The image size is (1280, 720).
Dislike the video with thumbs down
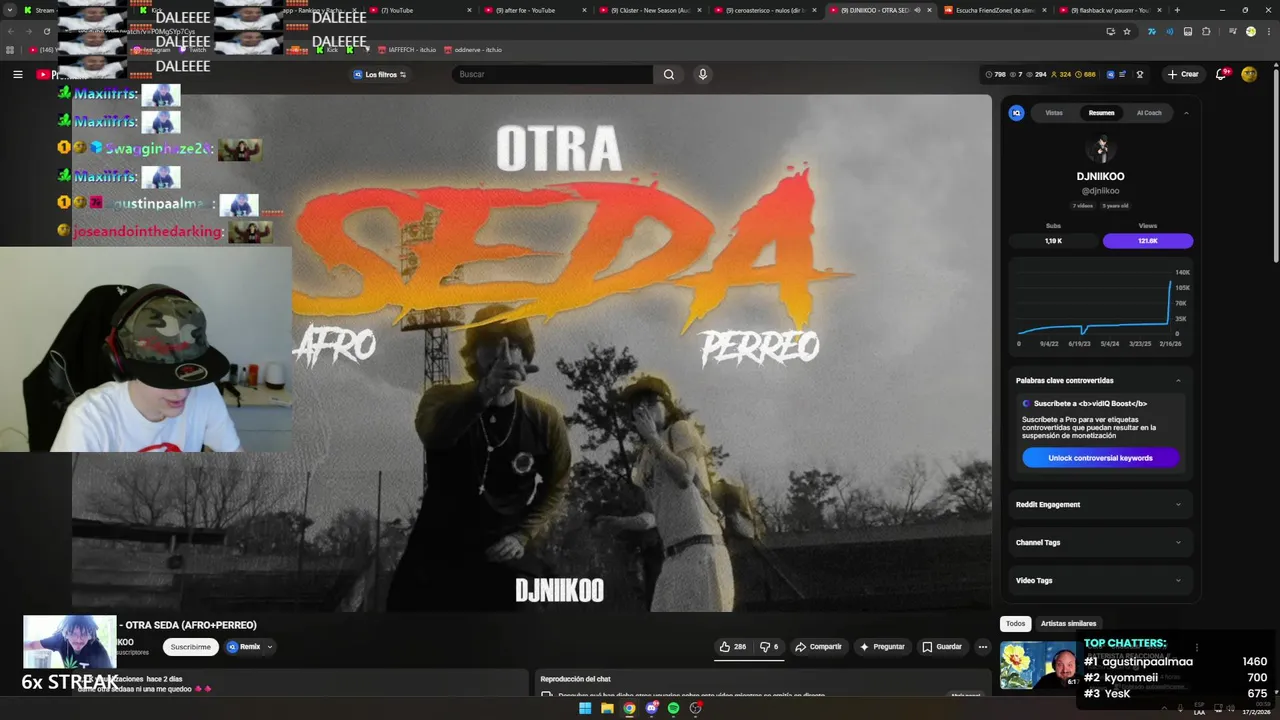769,647
